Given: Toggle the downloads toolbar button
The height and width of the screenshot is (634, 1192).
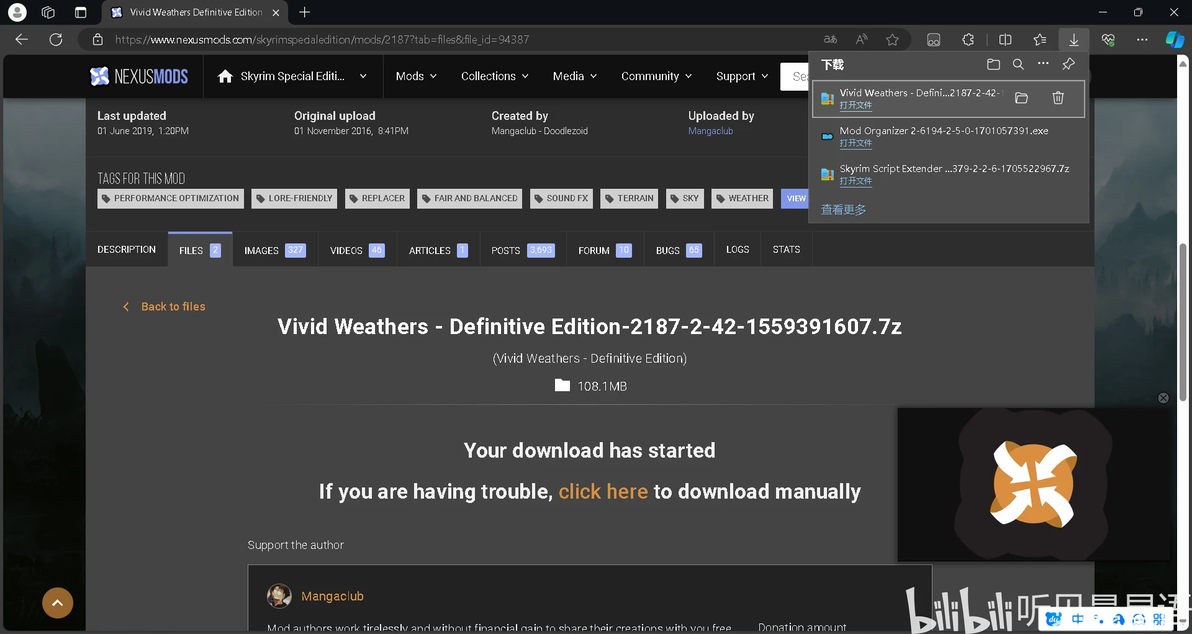Looking at the screenshot, I should pyautogui.click(x=1073, y=40).
